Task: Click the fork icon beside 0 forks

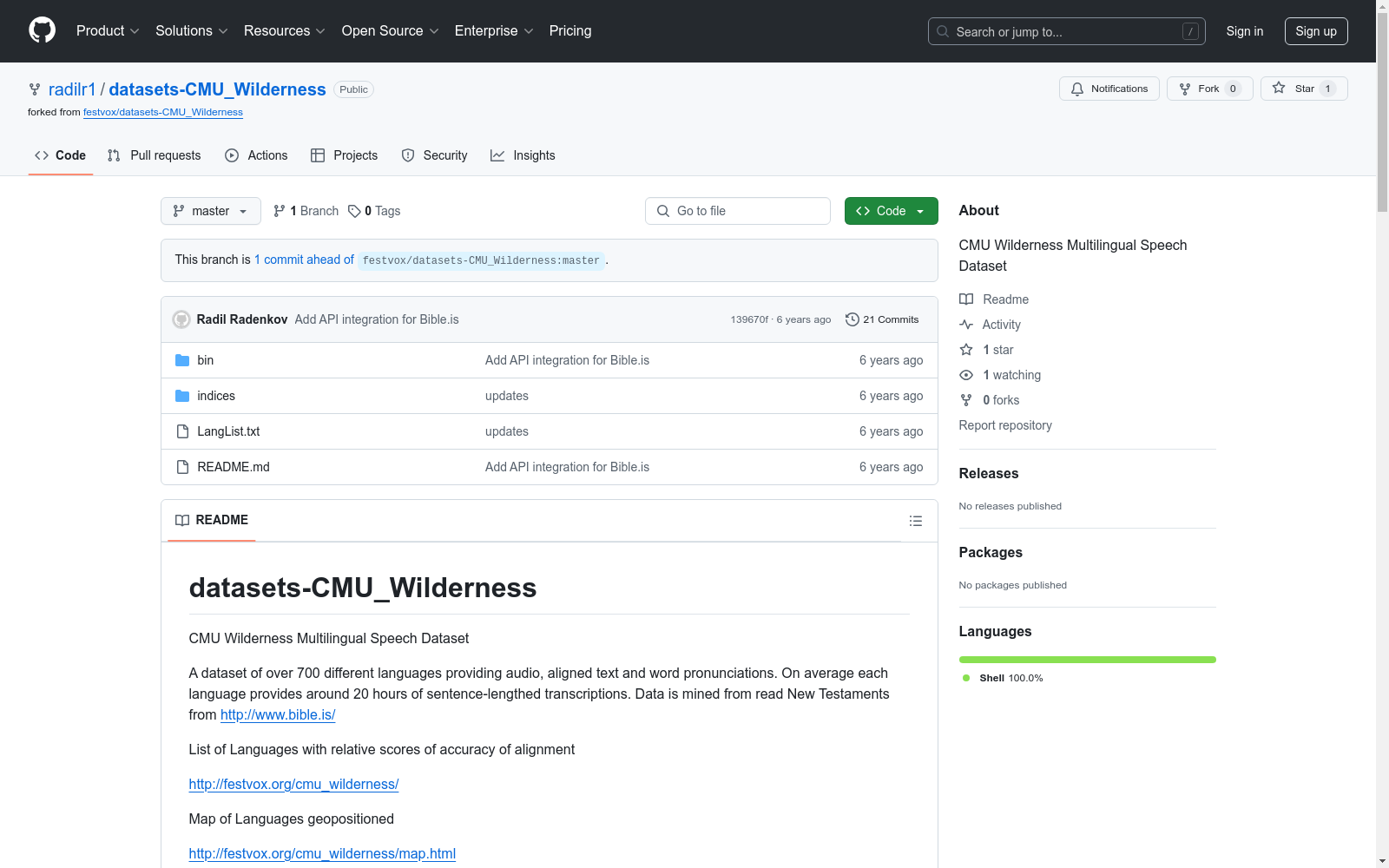Action: pyautogui.click(x=966, y=400)
